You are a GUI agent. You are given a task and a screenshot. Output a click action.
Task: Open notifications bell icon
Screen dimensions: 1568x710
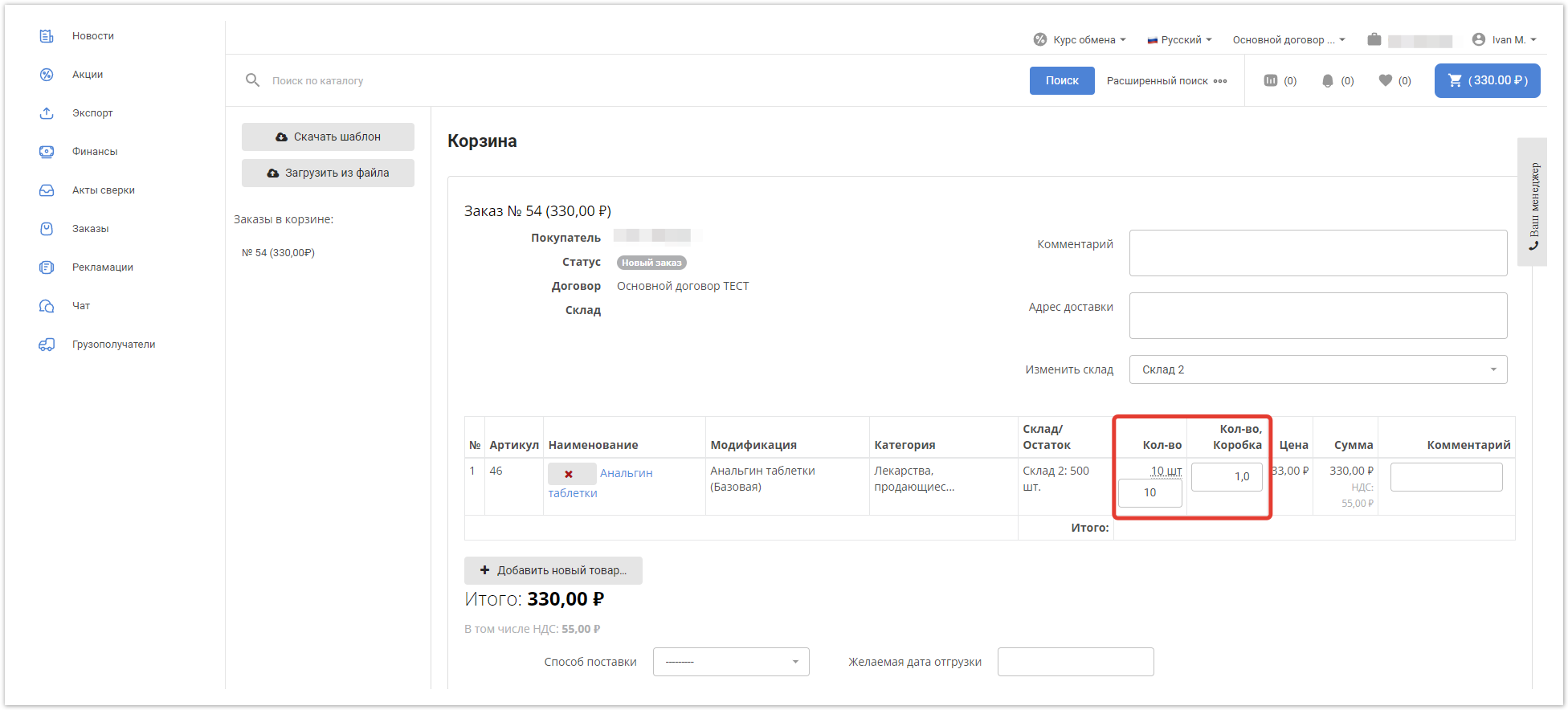coord(1328,80)
